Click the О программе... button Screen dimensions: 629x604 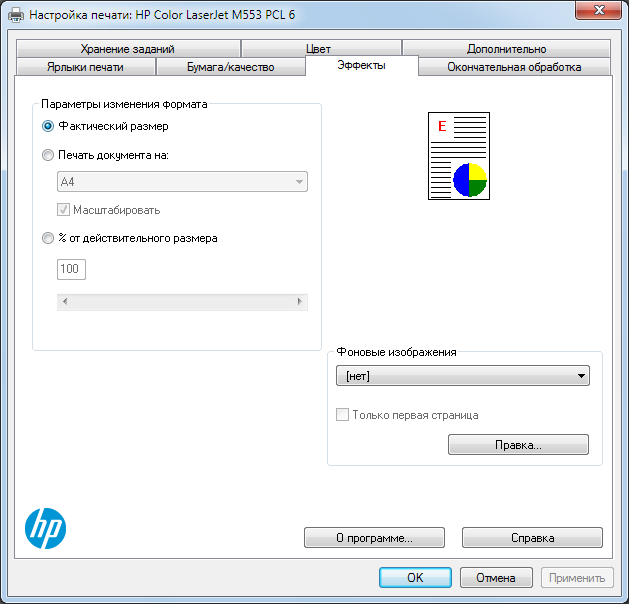373,538
